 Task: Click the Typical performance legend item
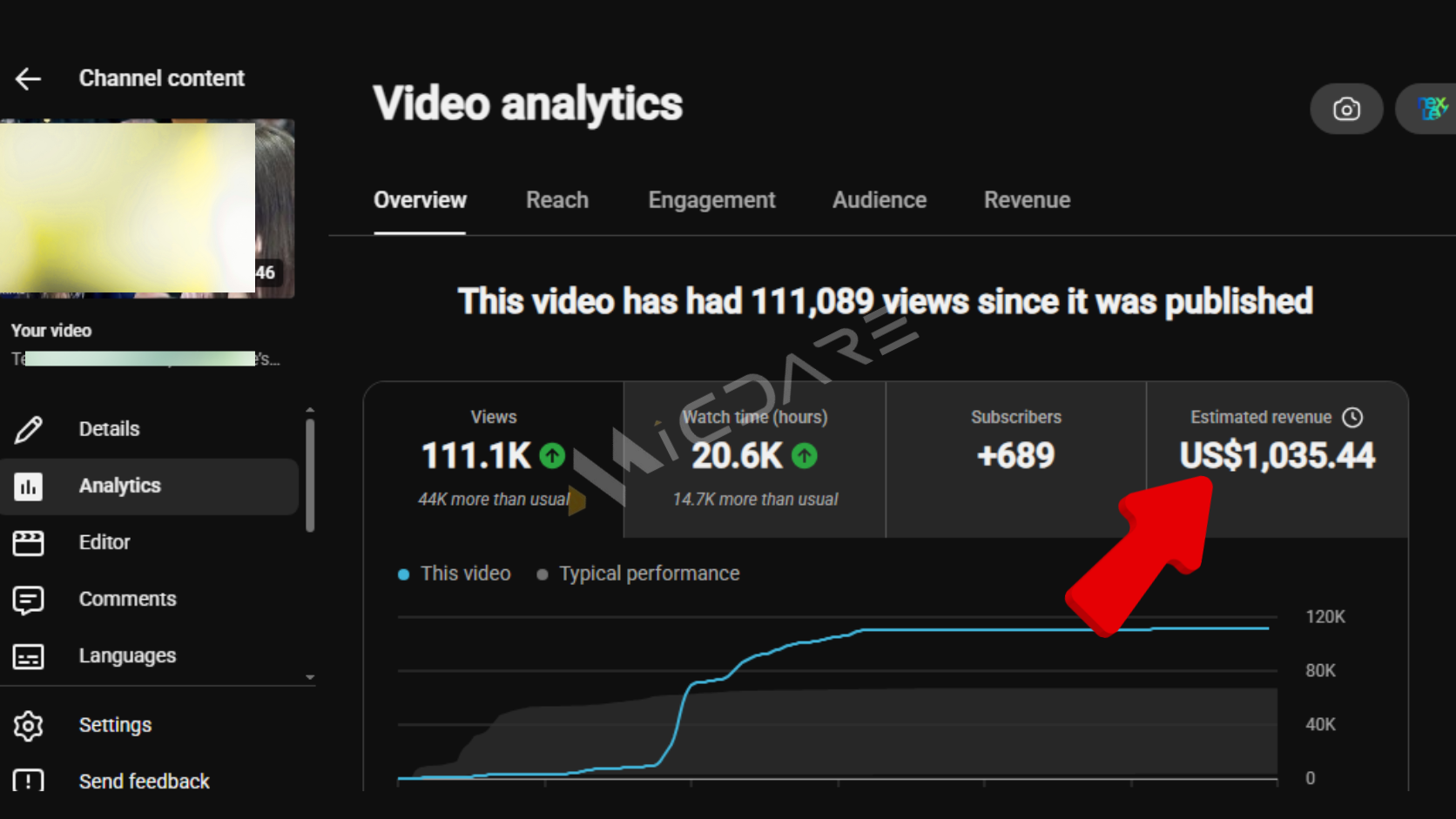click(x=638, y=574)
